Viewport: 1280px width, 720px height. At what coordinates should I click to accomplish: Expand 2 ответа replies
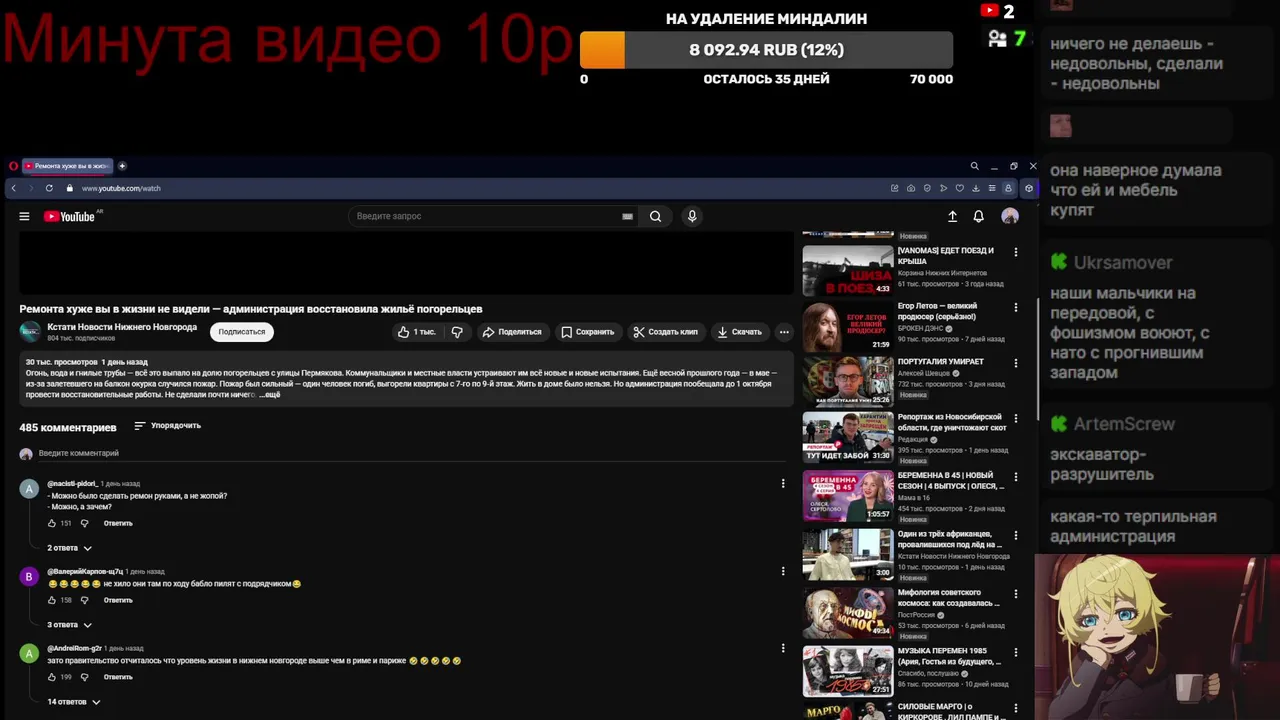click(x=69, y=548)
